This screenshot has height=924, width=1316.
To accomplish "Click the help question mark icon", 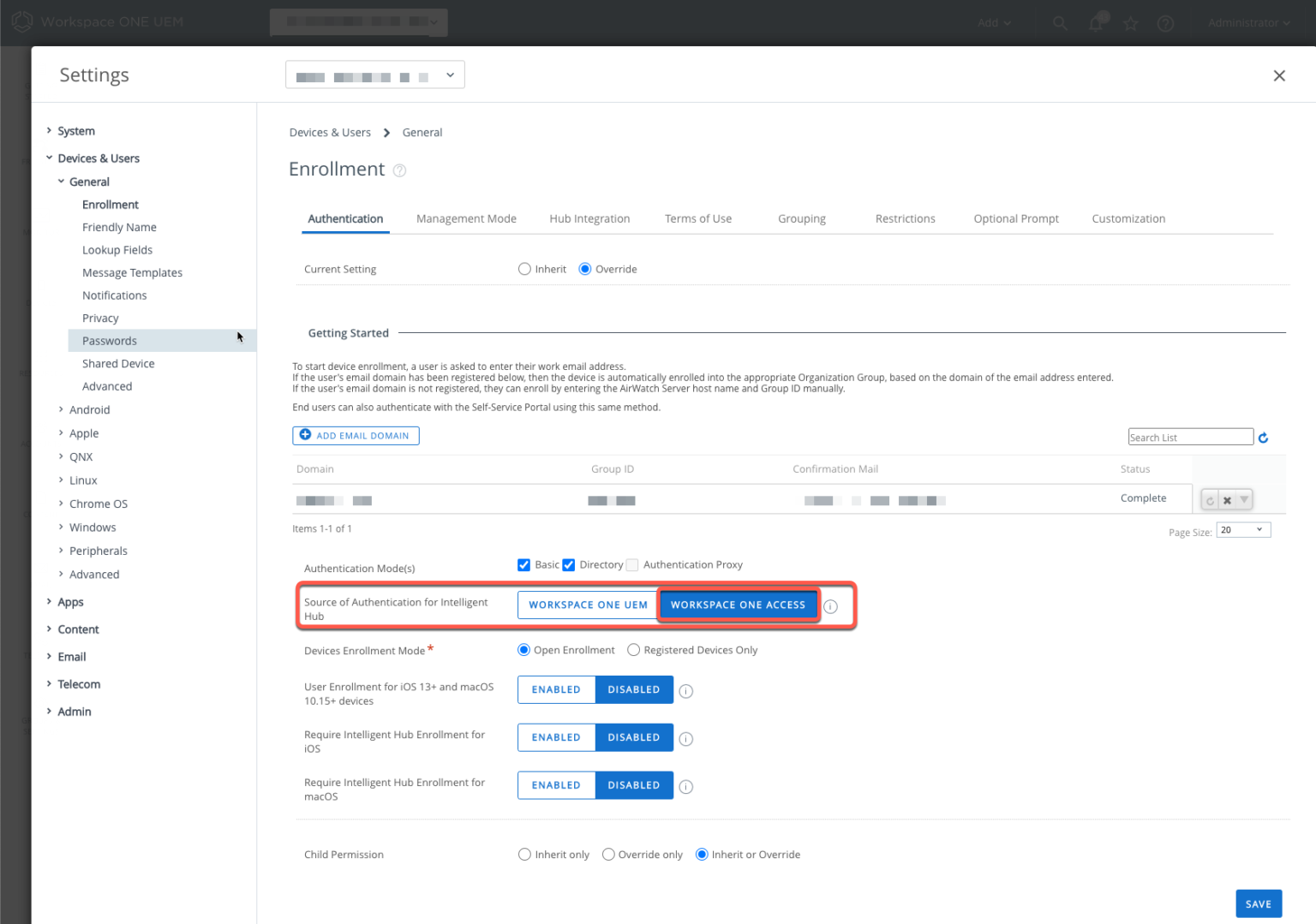I will point(1165,23).
